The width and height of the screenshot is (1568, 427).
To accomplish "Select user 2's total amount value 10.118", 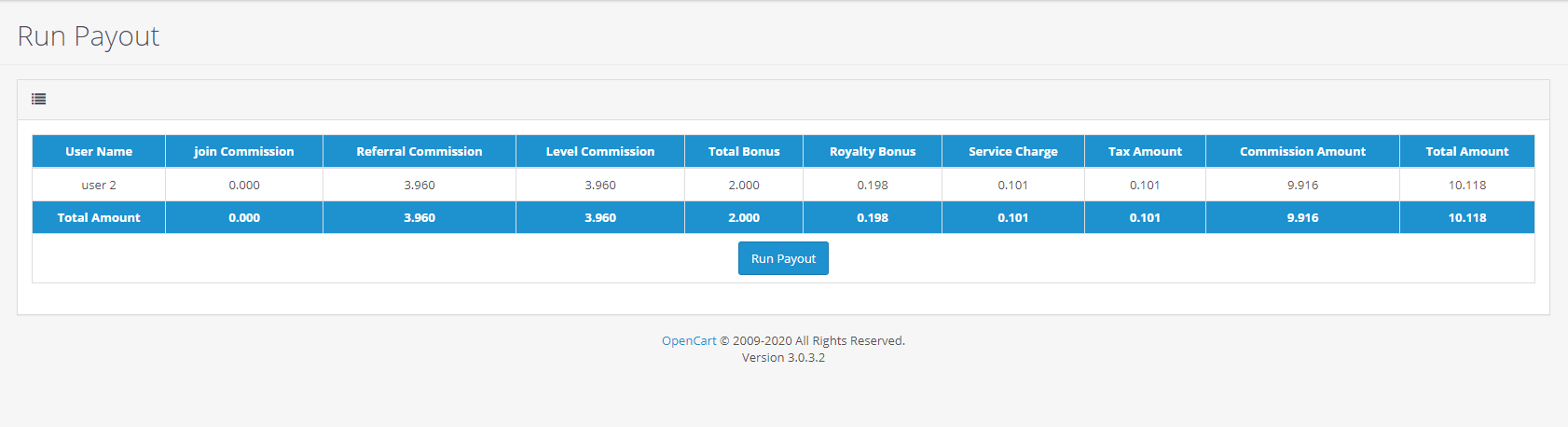I will tap(1466, 185).
